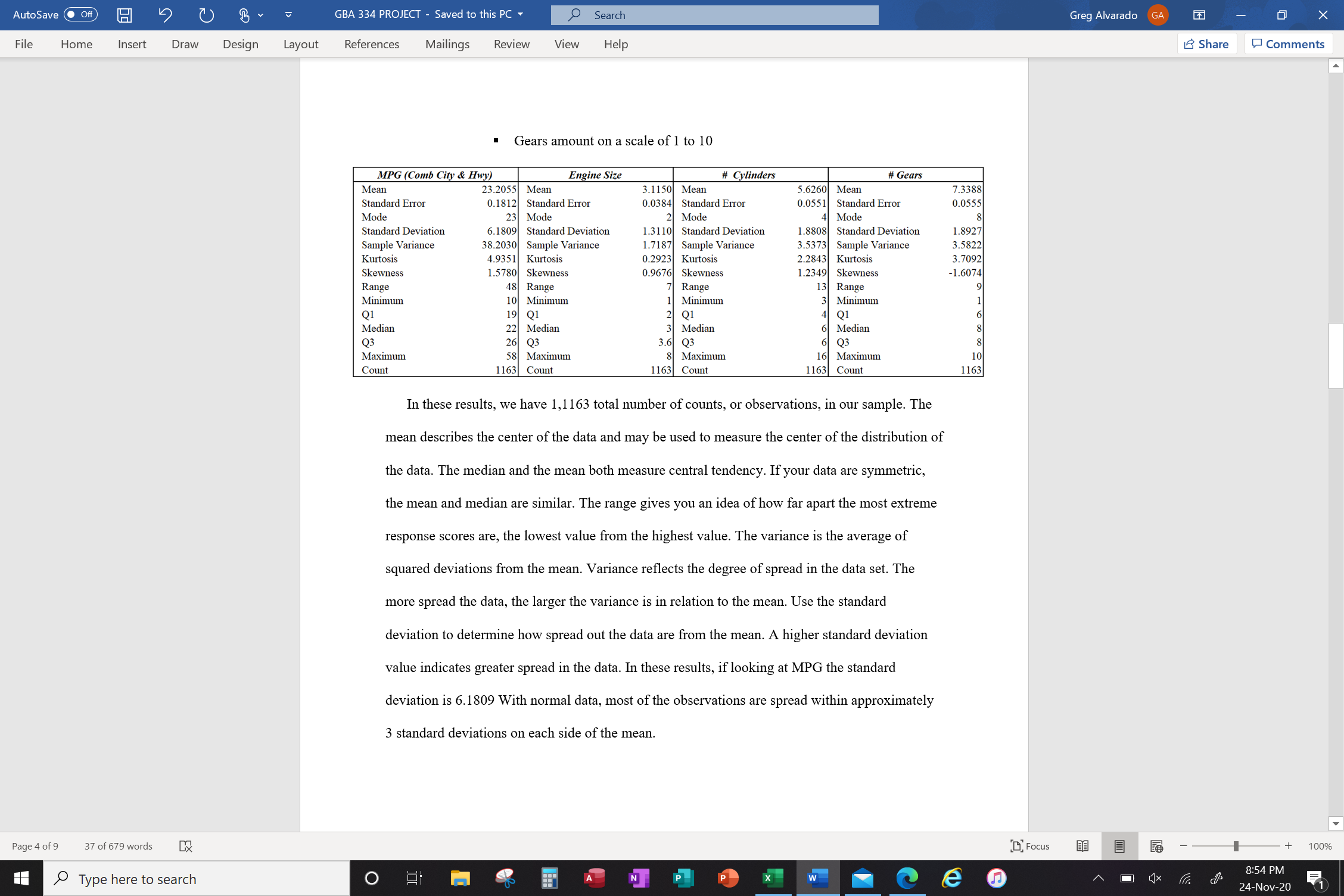Switch to the References tab
1344x896 pixels.
click(x=371, y=43)
